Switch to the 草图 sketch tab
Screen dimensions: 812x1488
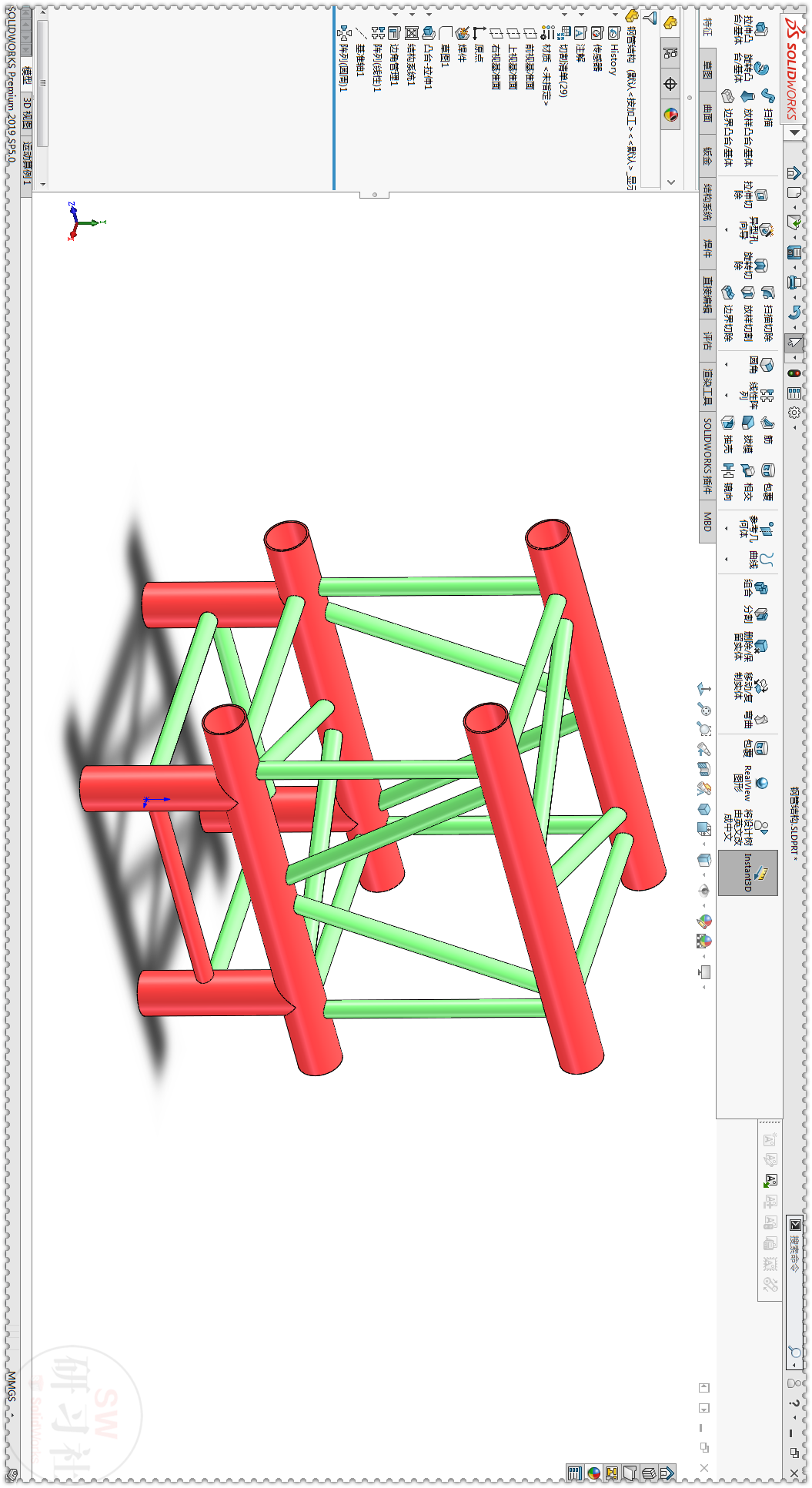pyautogui.click(x=707, y=70)
